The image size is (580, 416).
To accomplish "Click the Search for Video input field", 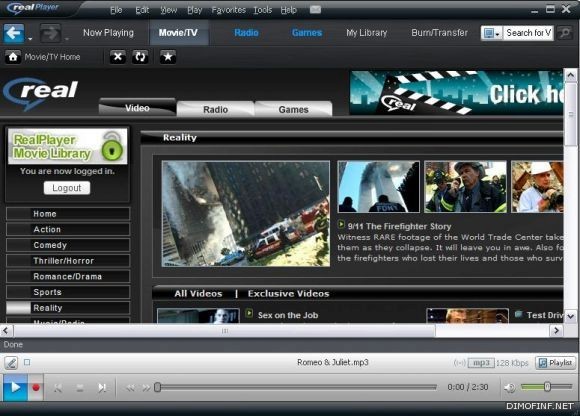I will (529, 33).
